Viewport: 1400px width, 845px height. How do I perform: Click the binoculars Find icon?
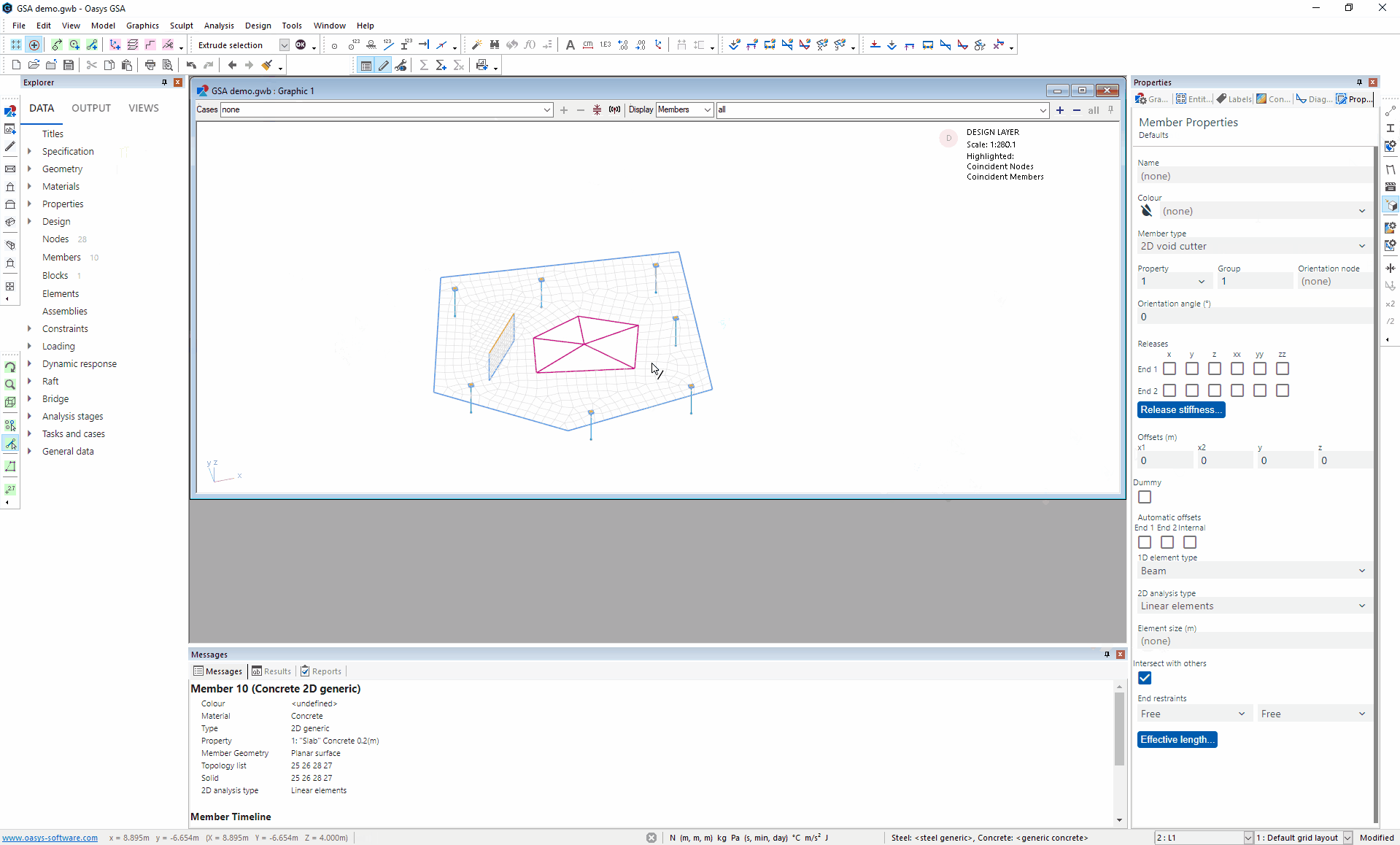495,45
